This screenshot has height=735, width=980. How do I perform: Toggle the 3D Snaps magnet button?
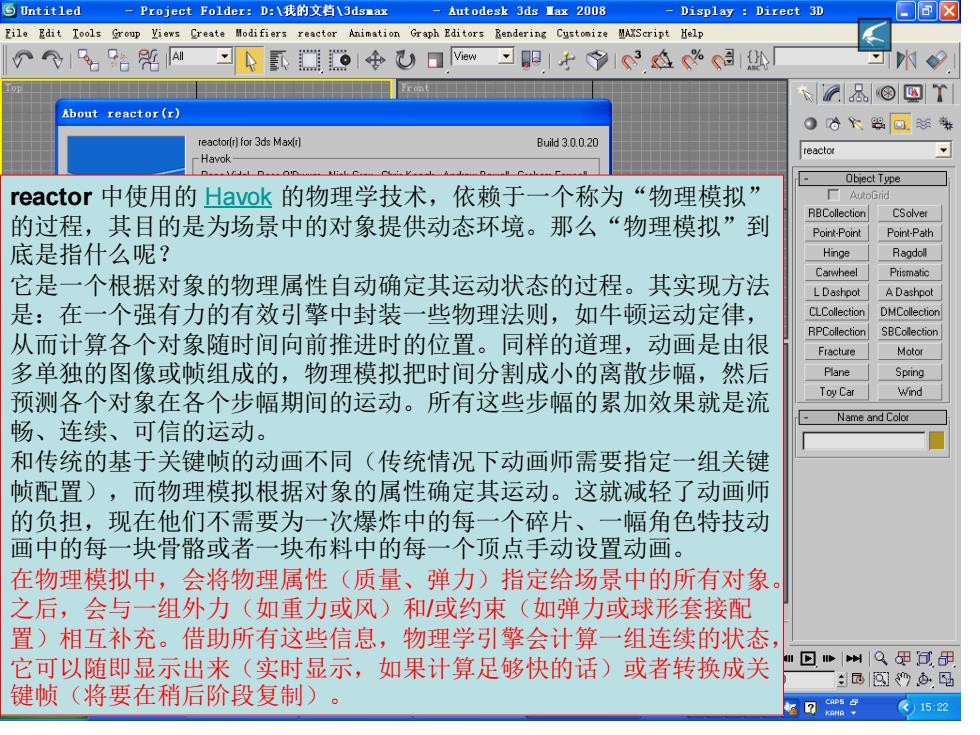click(x=632, y=61)
